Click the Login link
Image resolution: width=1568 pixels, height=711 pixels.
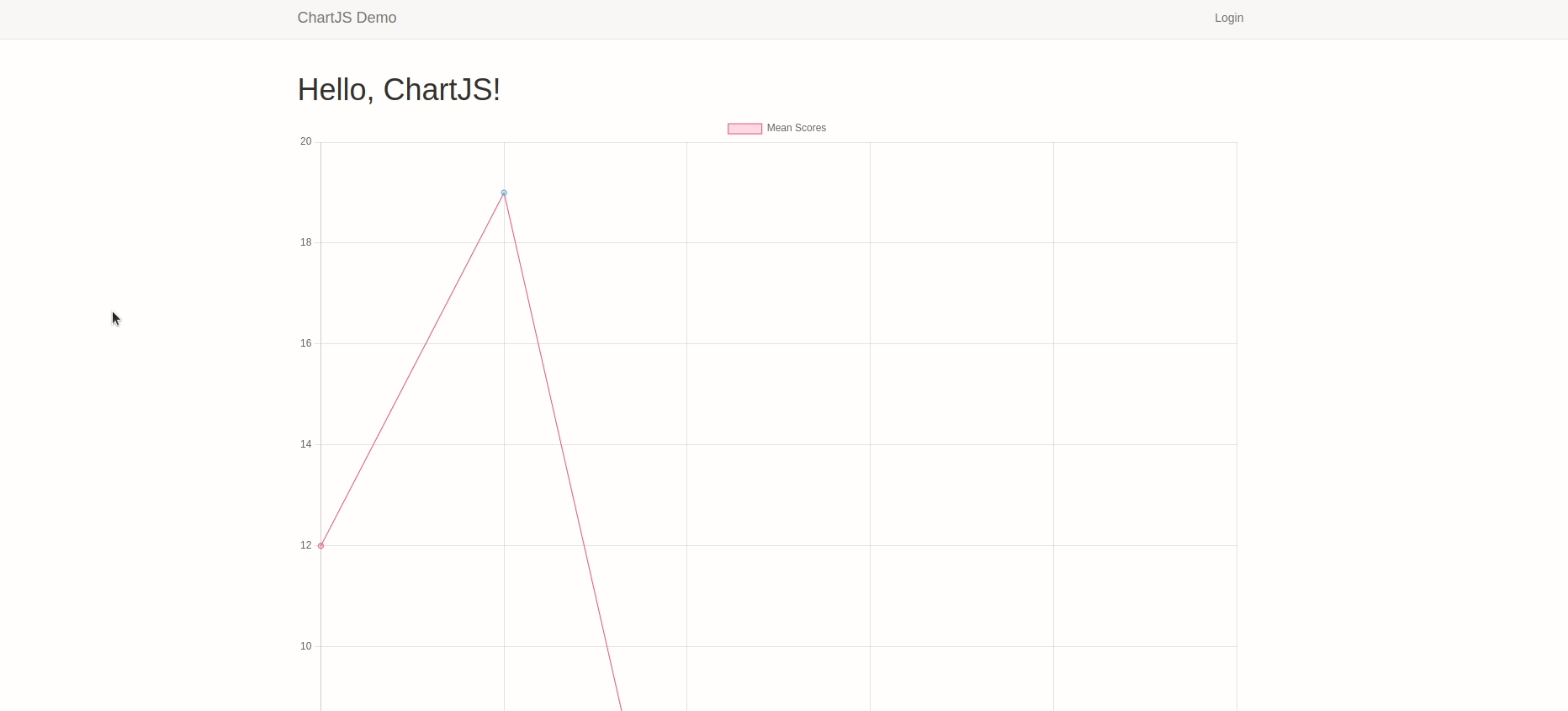(x=1229, y=18)
